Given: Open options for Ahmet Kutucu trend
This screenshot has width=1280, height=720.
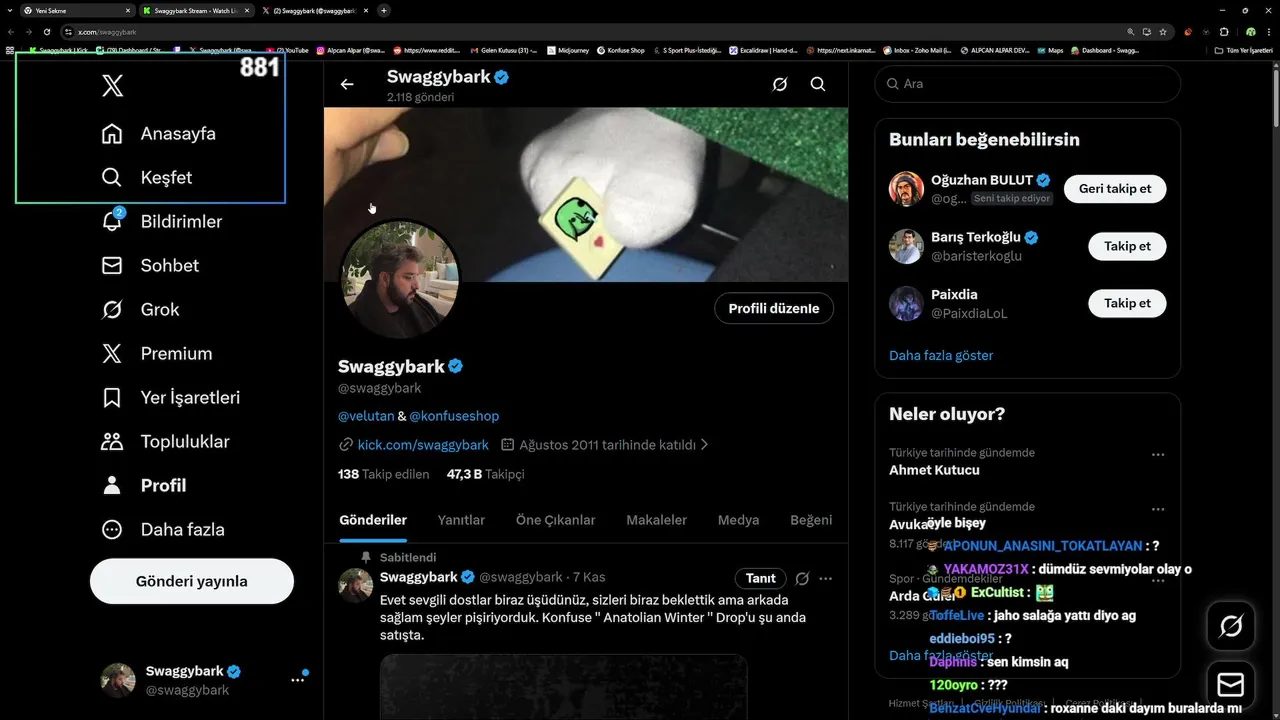Looking at the screenshot, I should tap(1158, 454).
